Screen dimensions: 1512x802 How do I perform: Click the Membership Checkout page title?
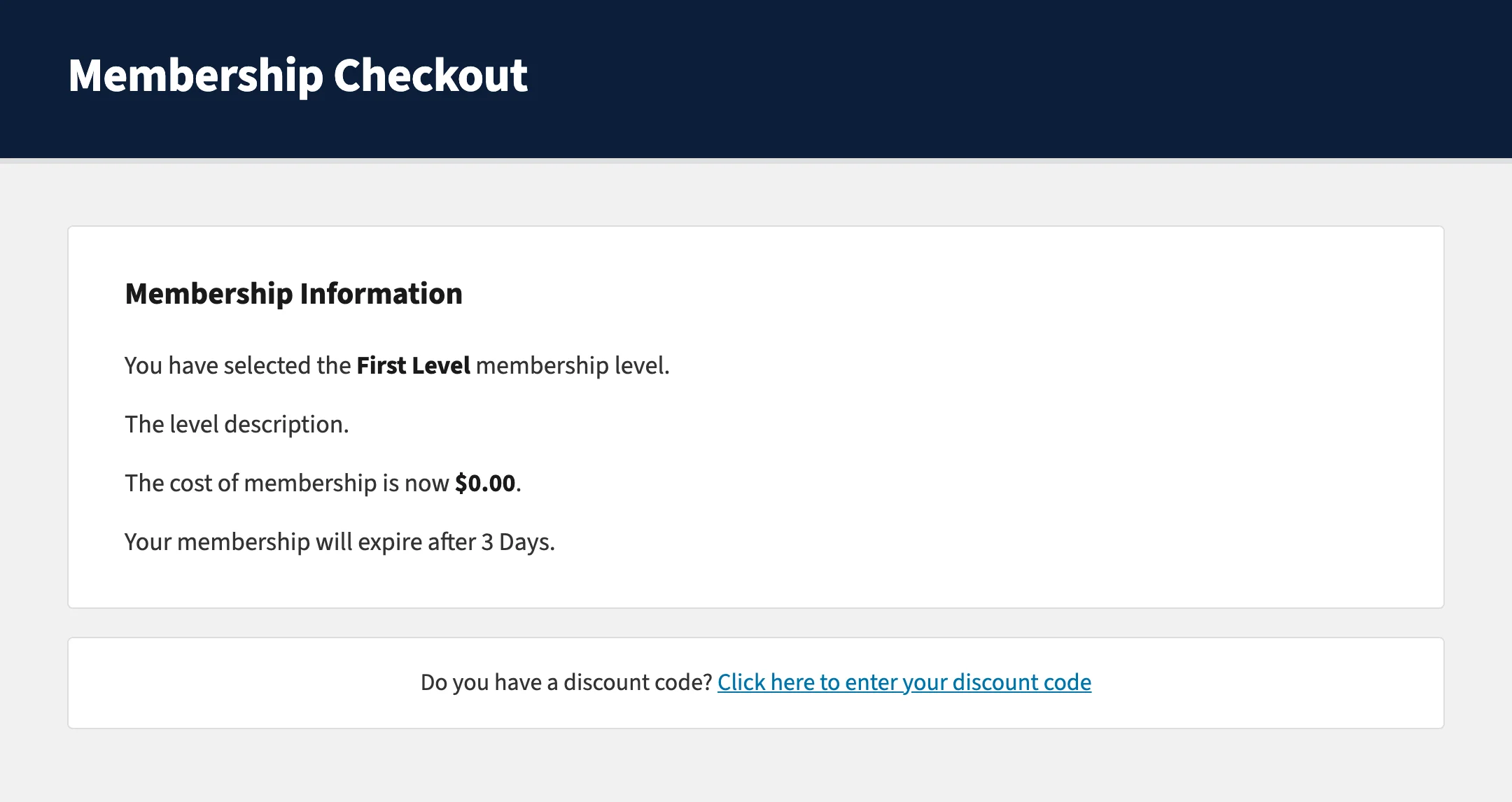pos(297,75)
